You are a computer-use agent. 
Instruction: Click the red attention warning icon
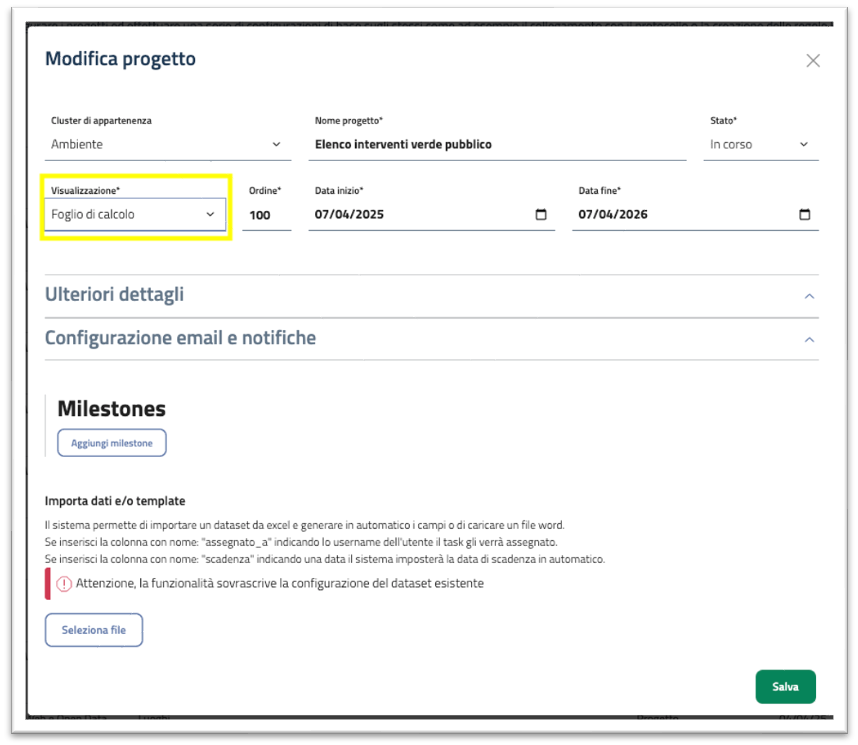tap(64, 583)
